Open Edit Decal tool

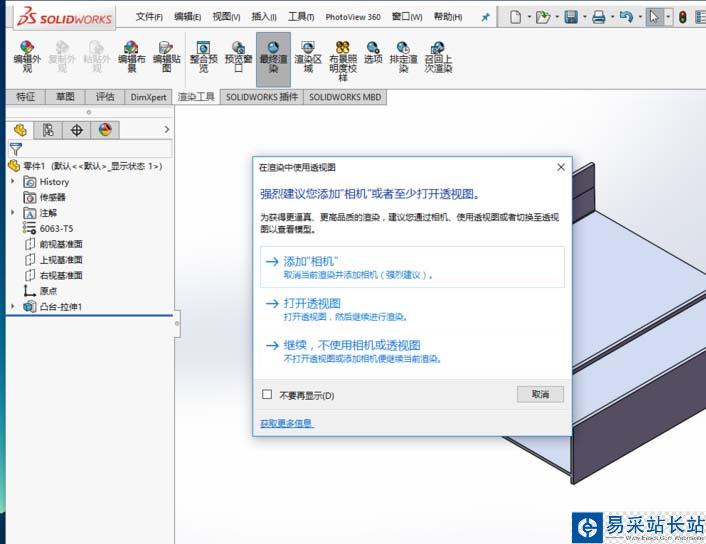167,57
